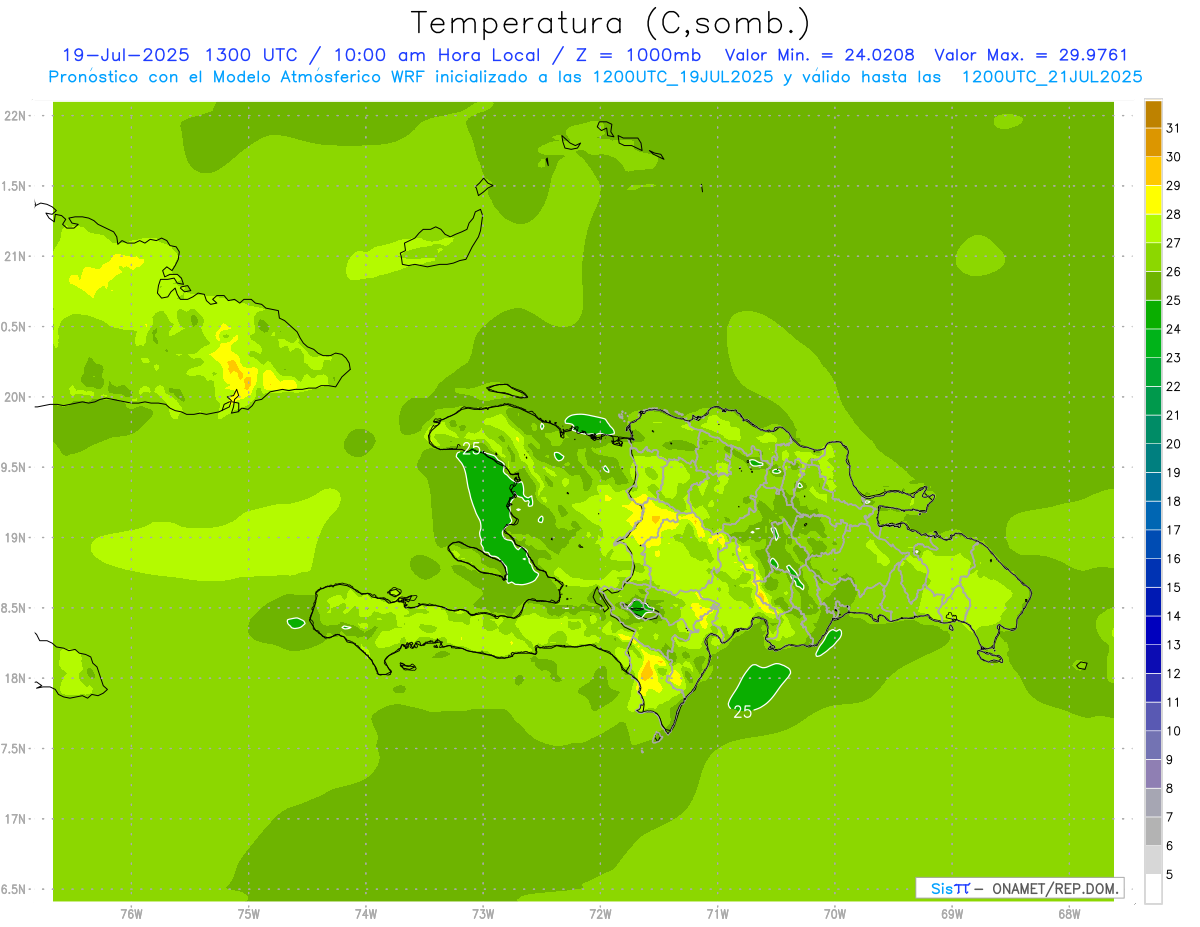This screenshot has height=927, width=1200.
Task: Click the '19N' latitude label
Action: [17, 537]
